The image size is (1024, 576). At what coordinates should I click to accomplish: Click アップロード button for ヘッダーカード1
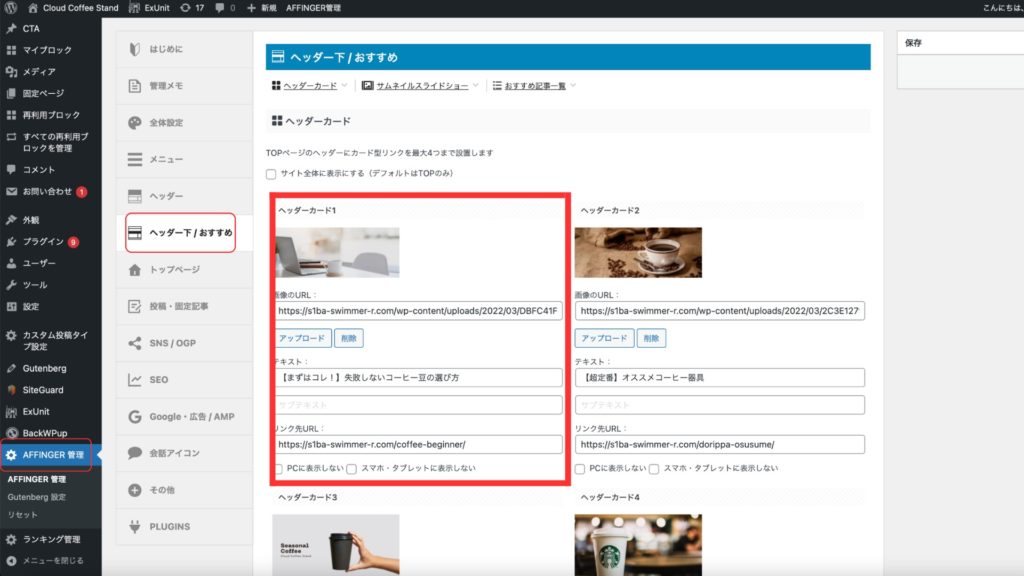click(302, 338)
